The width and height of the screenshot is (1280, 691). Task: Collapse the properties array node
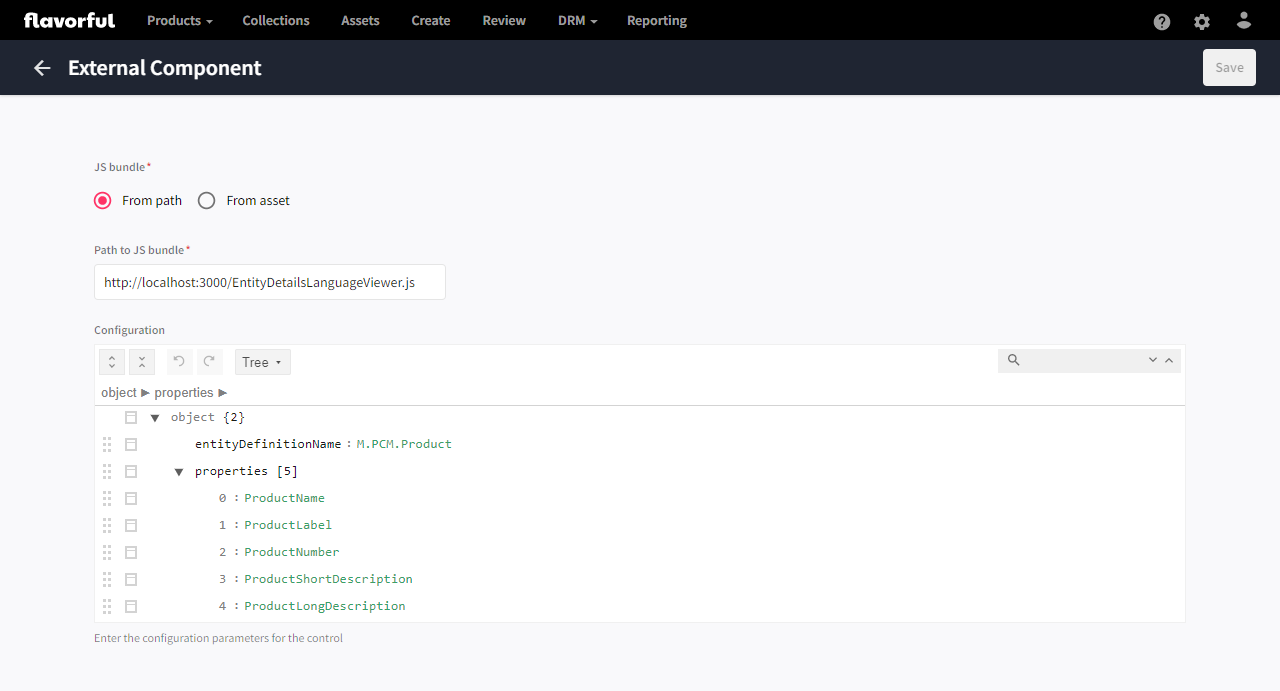pyautogui.click(x=179, y=470)
